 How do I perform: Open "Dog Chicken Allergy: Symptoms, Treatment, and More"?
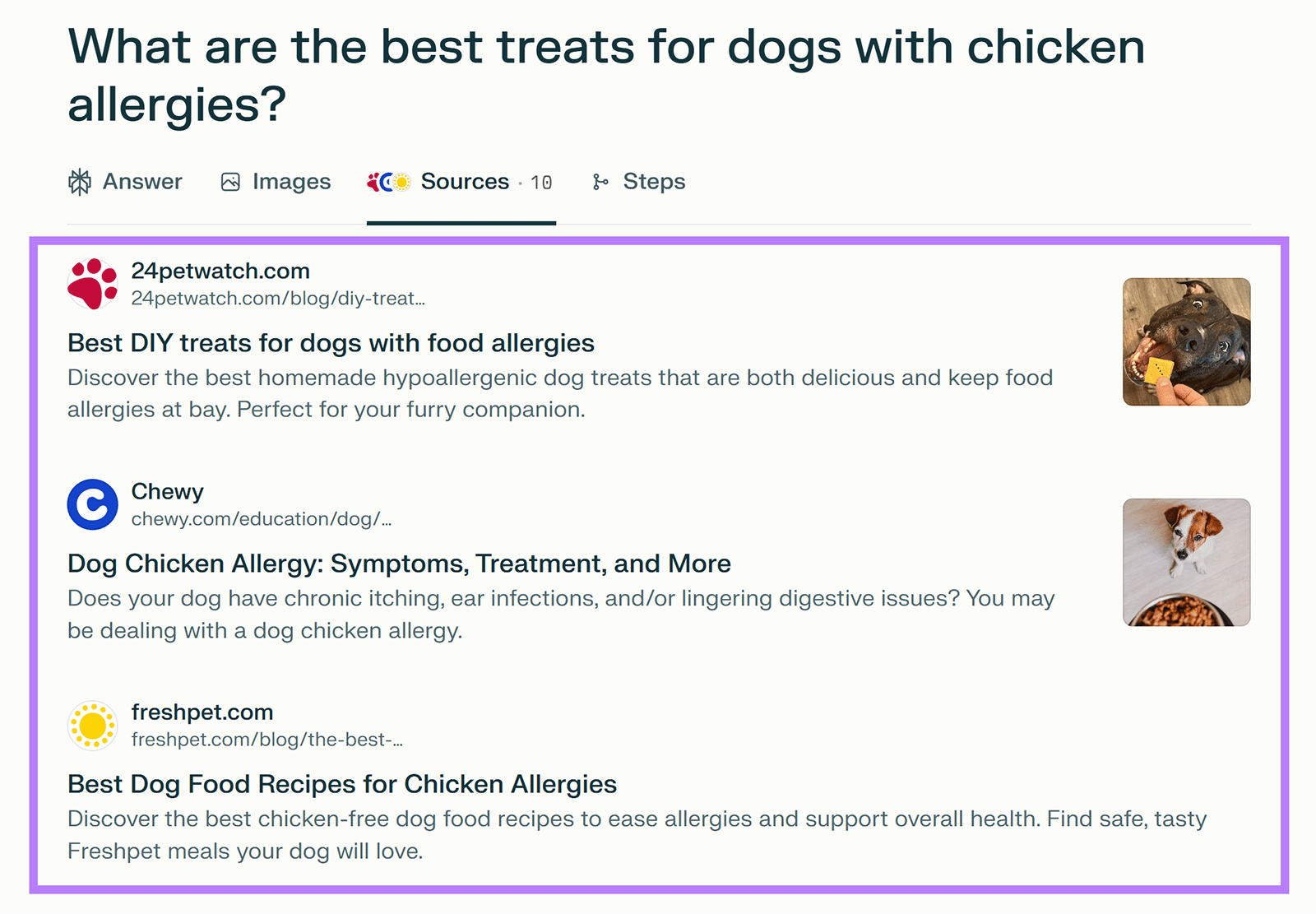tap(399, 564)
